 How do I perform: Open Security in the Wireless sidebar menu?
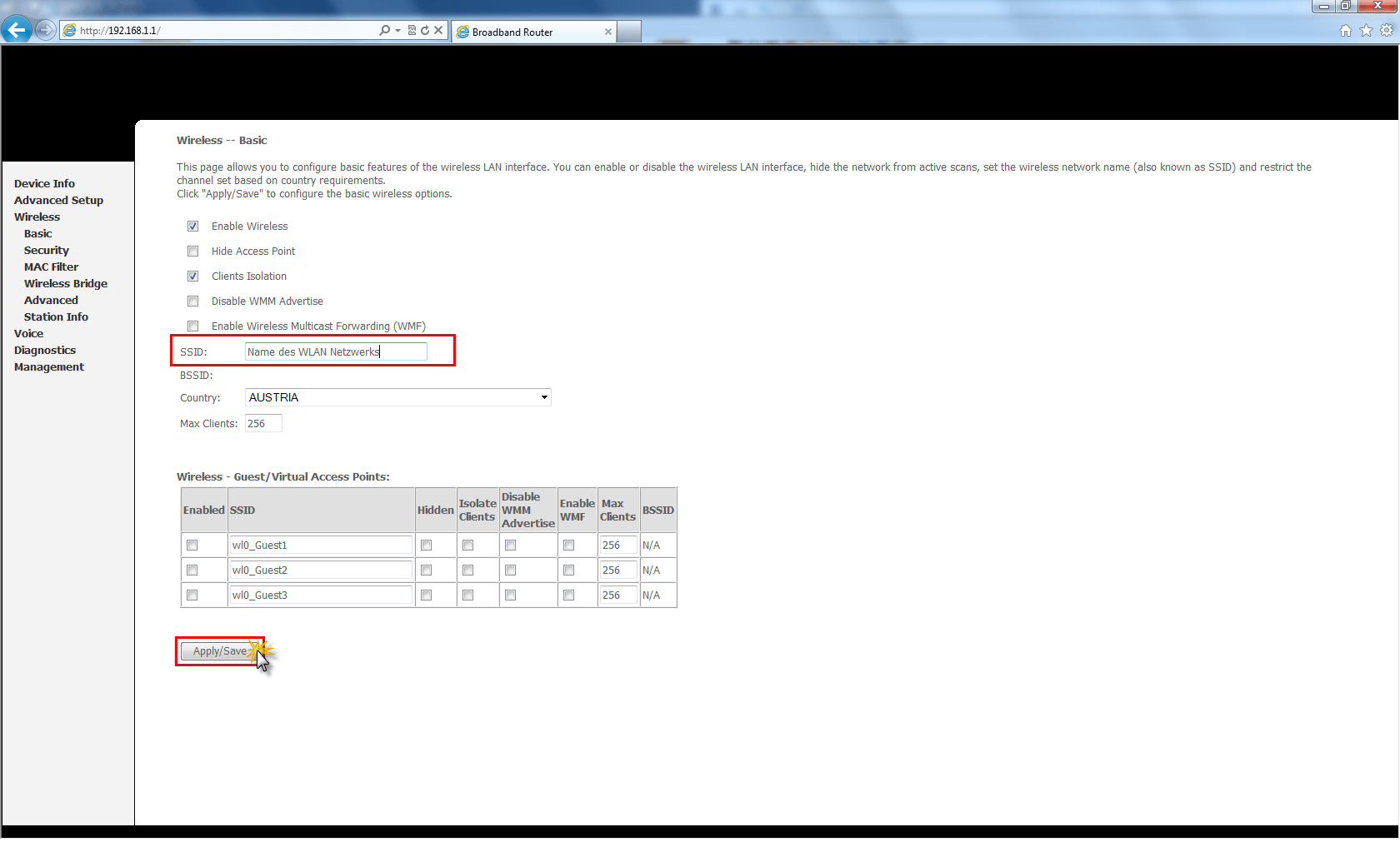[x=47, y=251]
